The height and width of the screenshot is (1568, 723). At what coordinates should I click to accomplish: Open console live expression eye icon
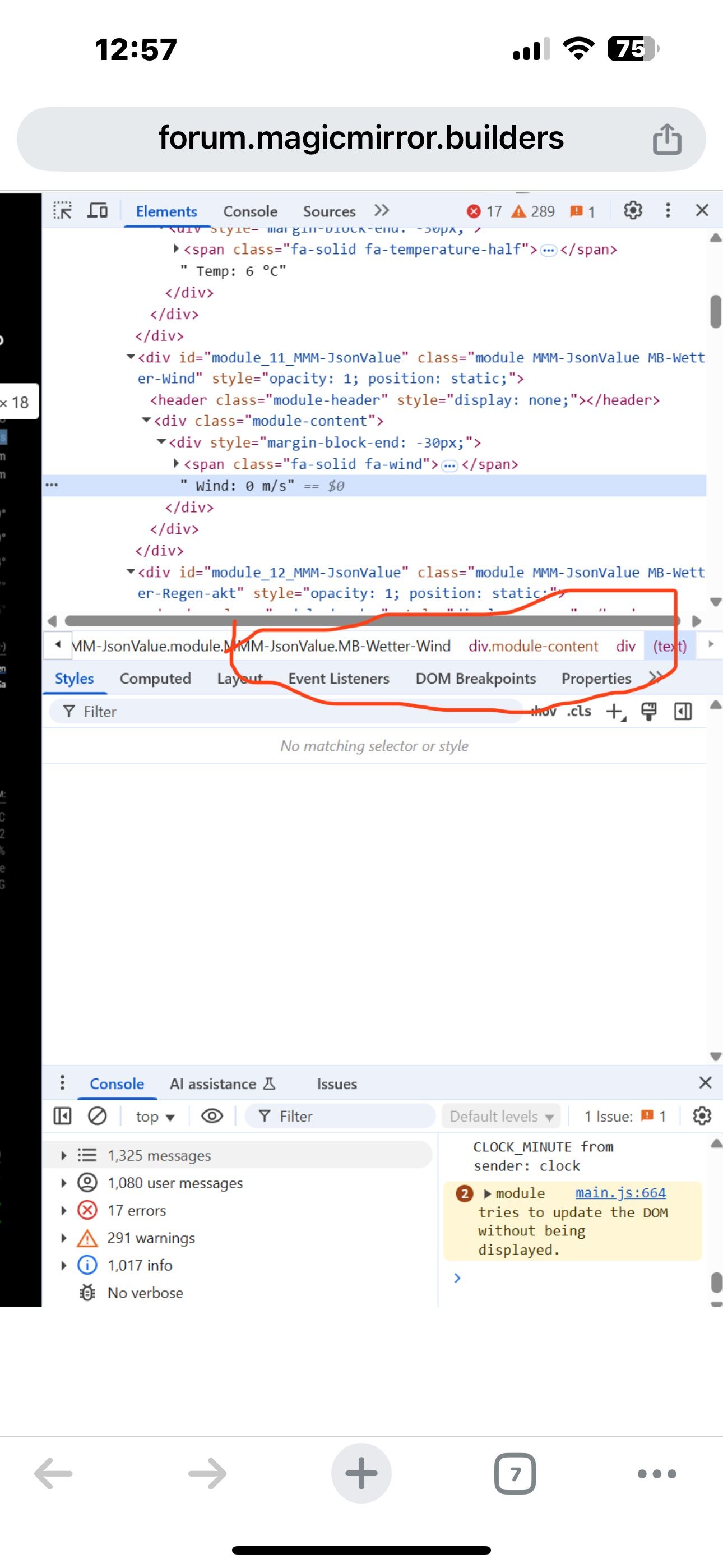tap(212, 1116)
